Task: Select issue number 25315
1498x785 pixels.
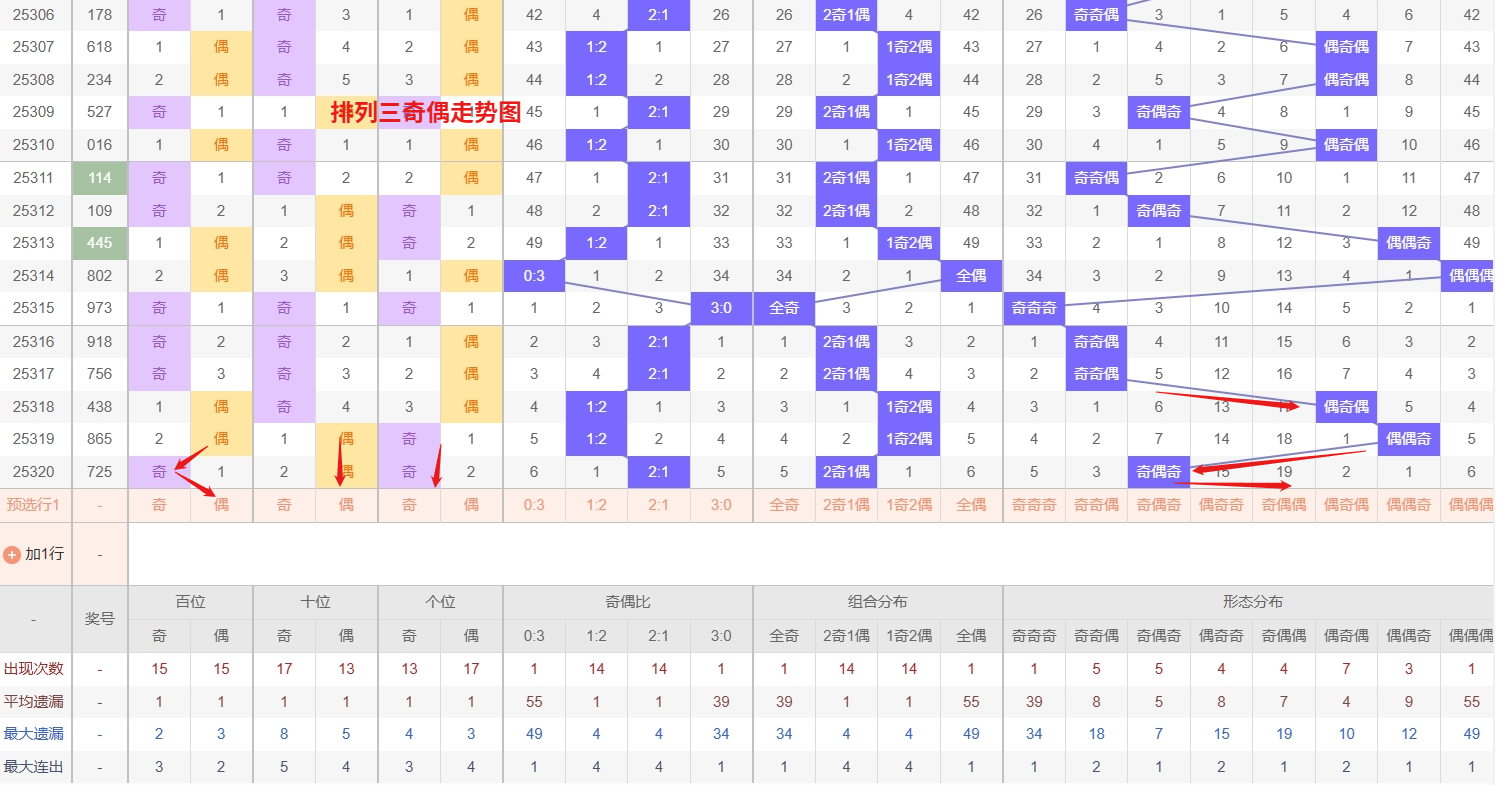Action: [x=34, y=308]
